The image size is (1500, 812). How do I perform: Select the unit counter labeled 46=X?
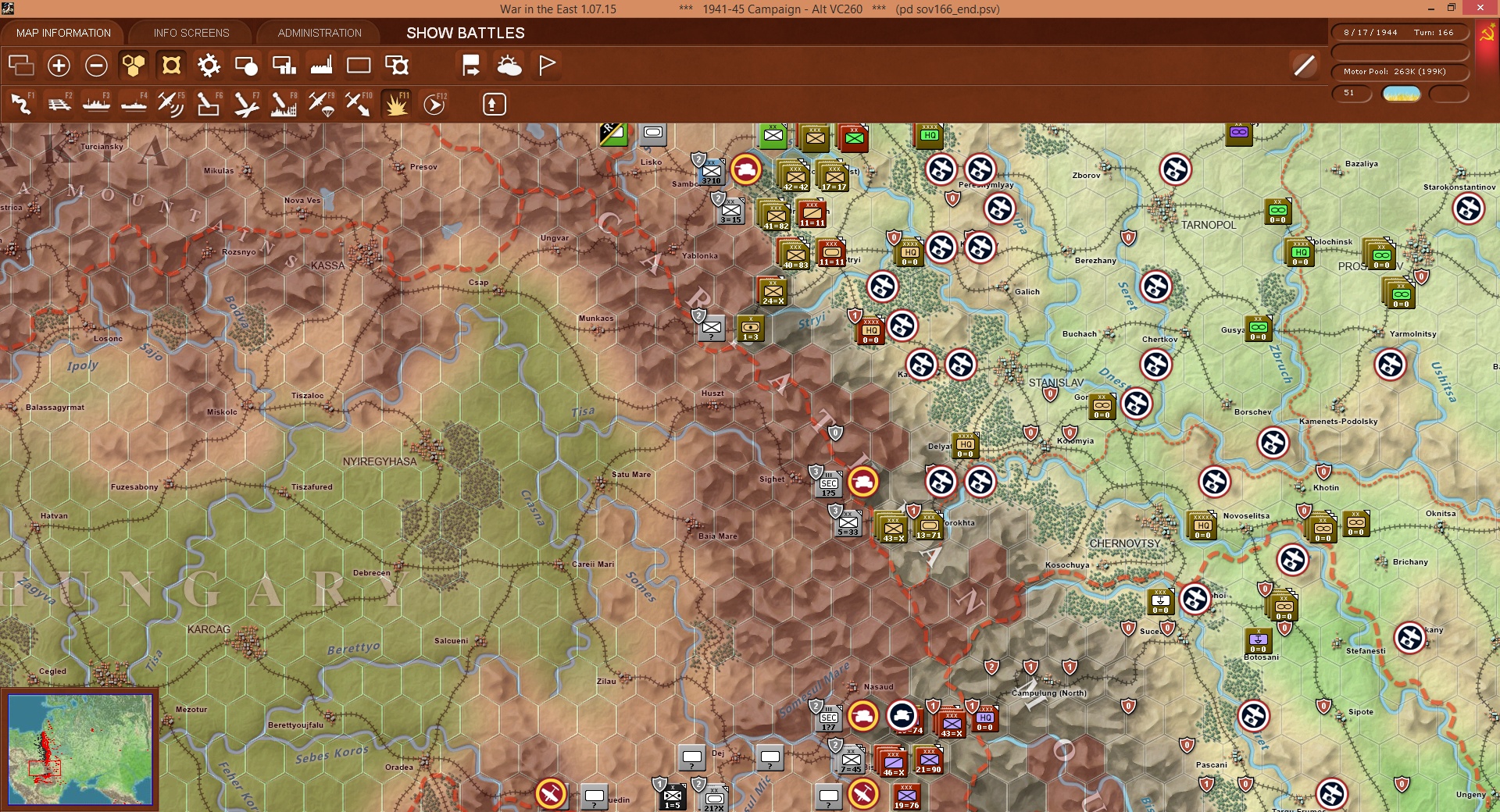(892, 762)
